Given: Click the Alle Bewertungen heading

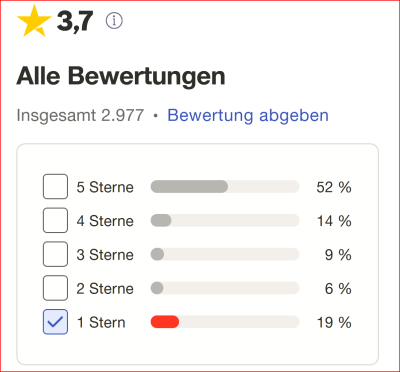Looking at the screenshot, I should pos(121,76).
